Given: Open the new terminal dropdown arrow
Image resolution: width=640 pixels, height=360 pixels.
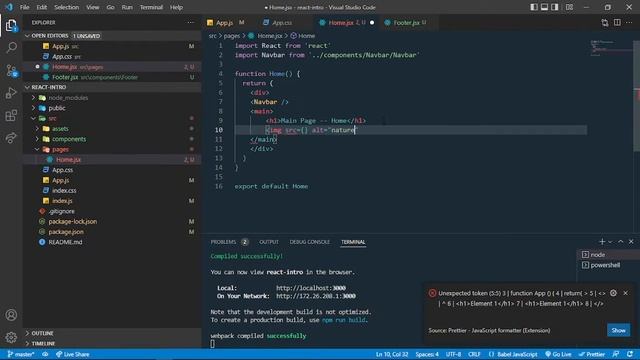Looking at the screenshot, I should pyautogui.click(x=610, y=242).
